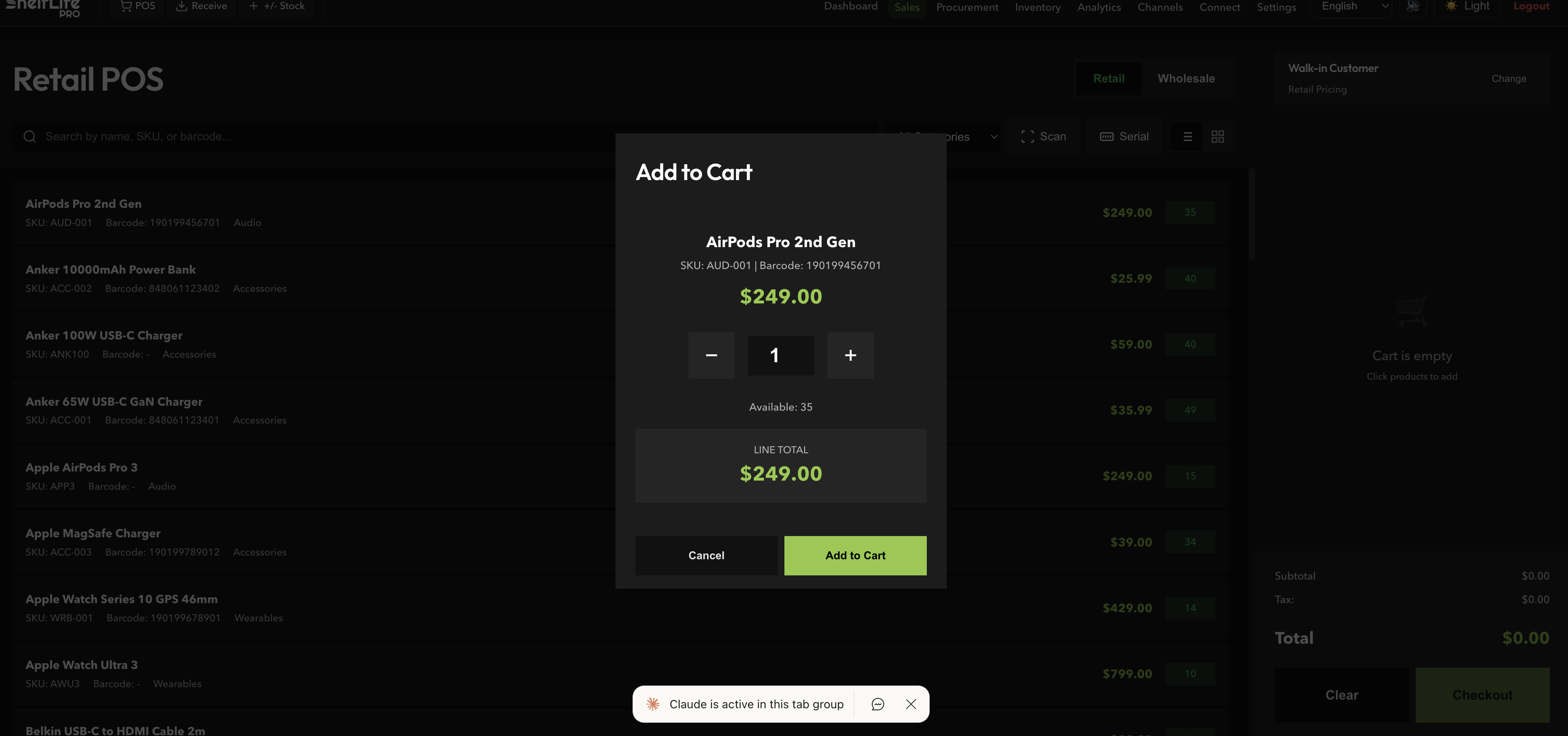Increase quantity with the plus stepper
The height and width of the screenshot is (736, 1568).
850,355
